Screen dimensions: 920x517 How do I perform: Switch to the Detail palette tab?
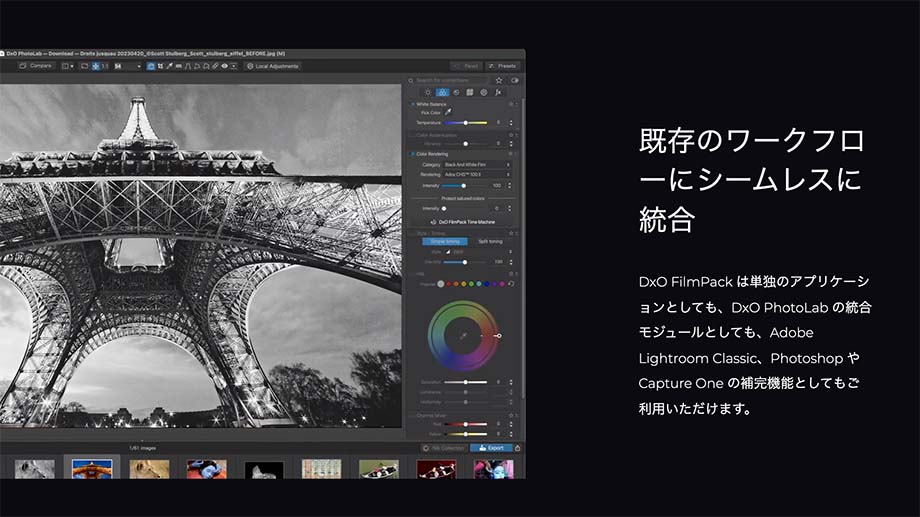pyautogui.click(x=456, y=93)
